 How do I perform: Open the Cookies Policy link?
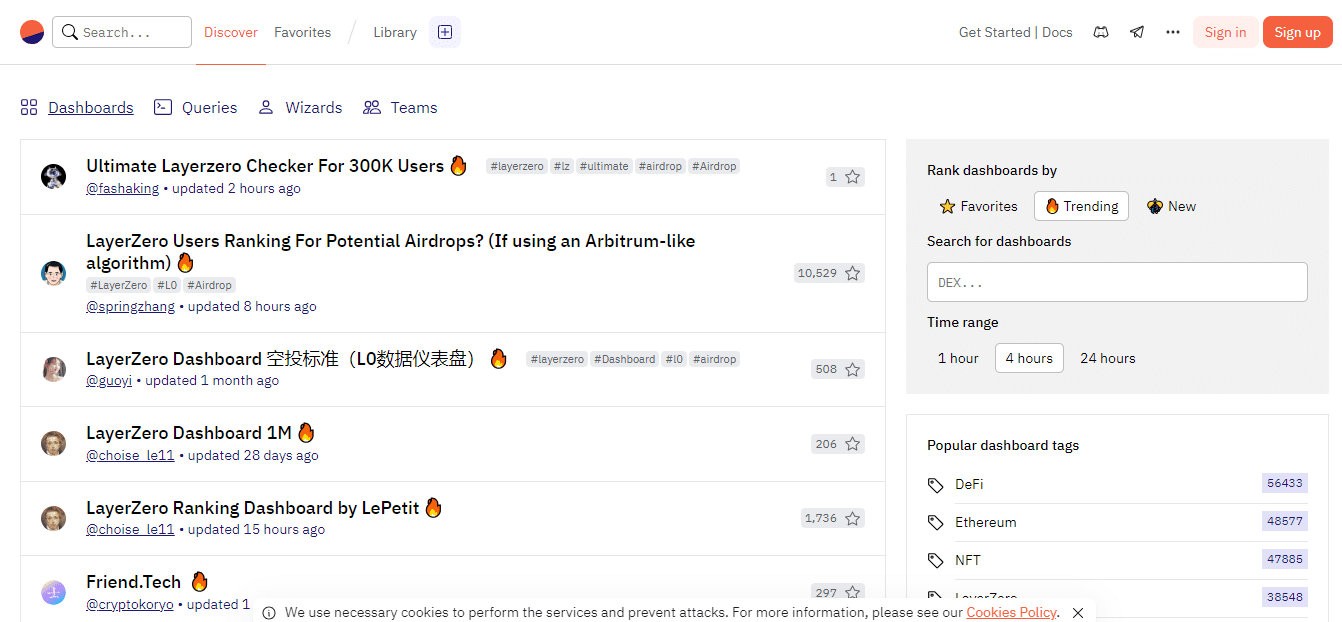pos(1011,612)
